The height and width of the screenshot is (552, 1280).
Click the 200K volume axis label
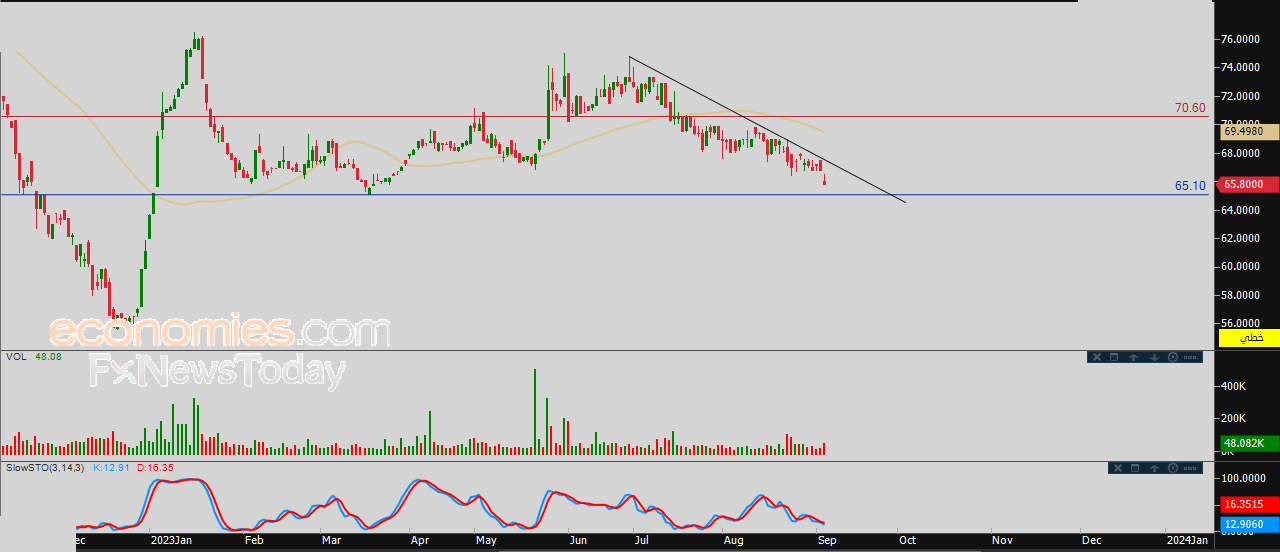pos(1235,418)
